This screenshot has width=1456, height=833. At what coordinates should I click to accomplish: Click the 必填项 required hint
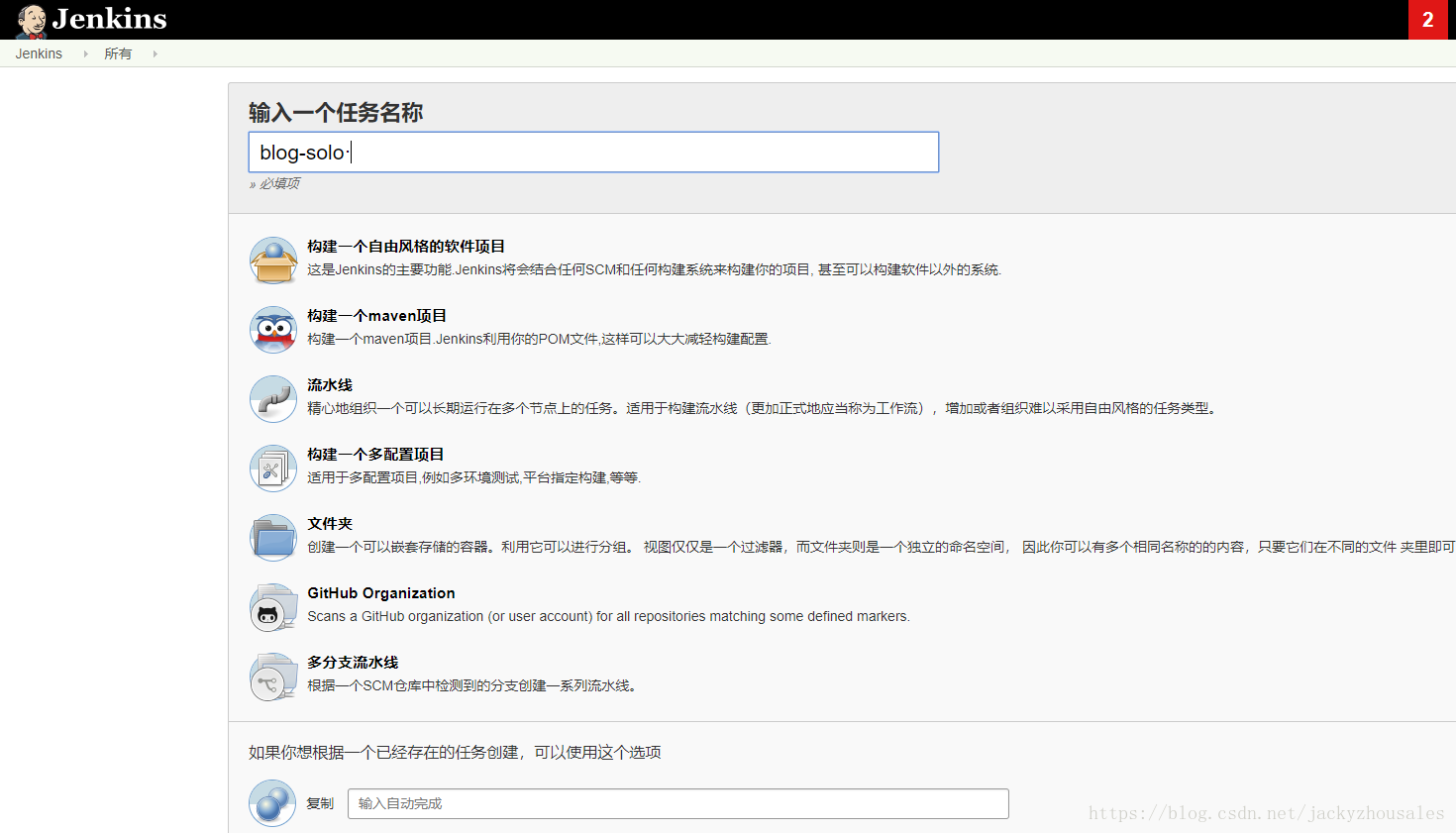point(274,183)
